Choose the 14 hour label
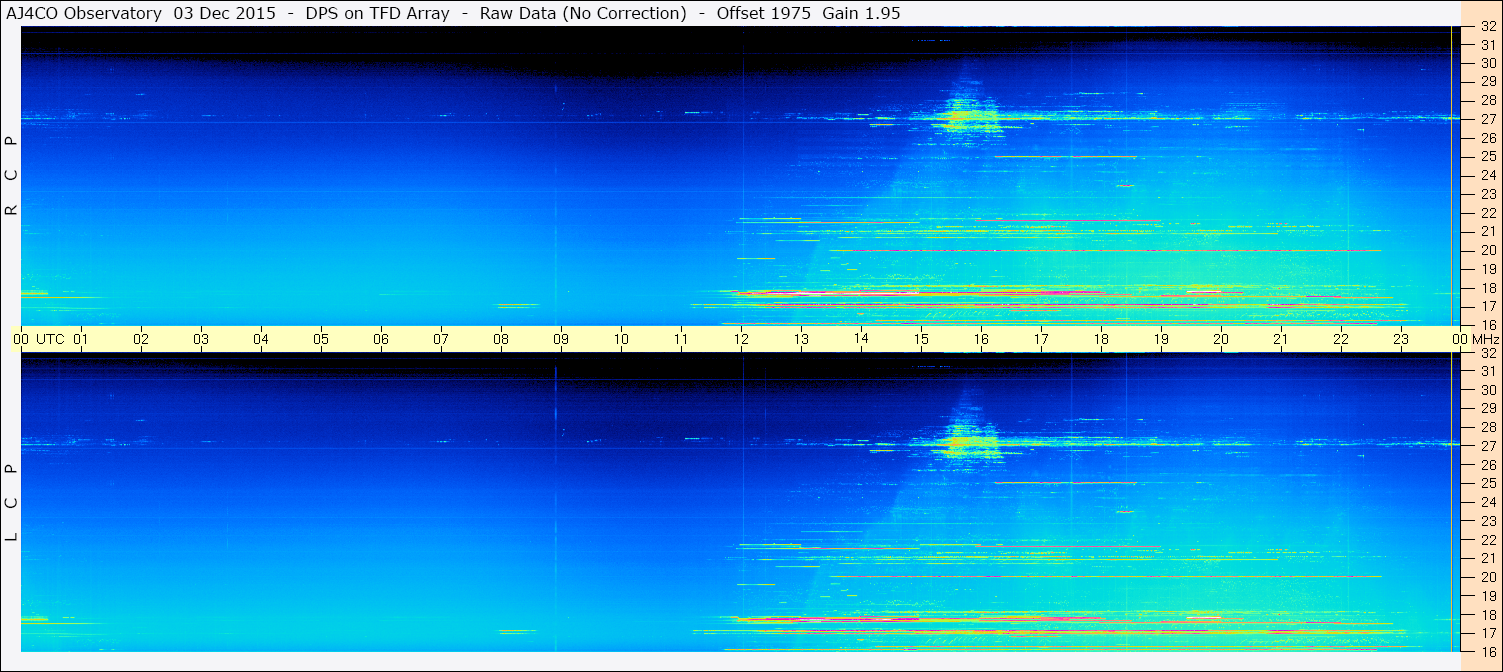Screen dimensions: 1503x672 tap(861, 339)
